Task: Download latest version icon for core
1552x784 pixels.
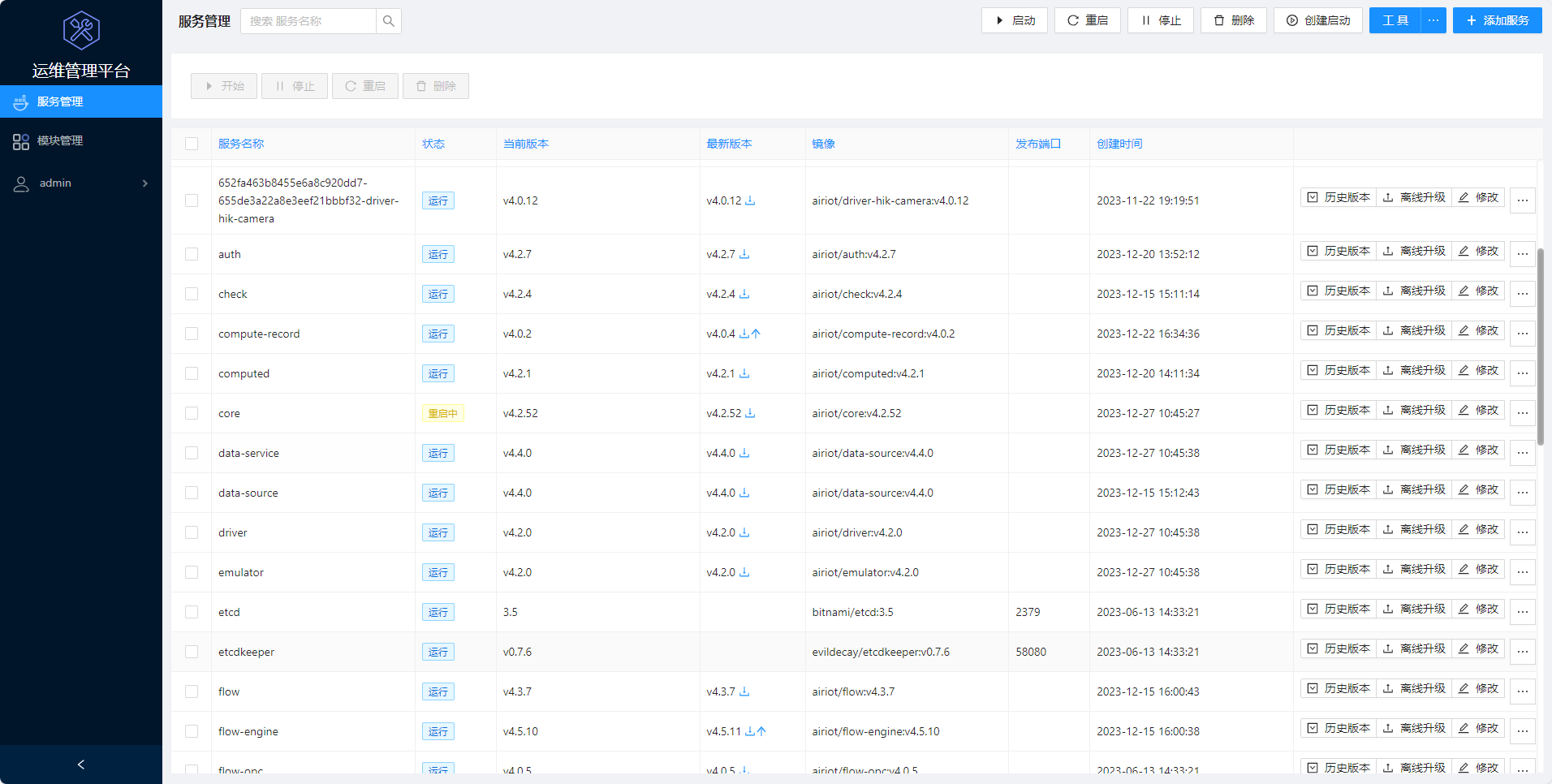Action: pyautogui.click(x=750, y=413)
